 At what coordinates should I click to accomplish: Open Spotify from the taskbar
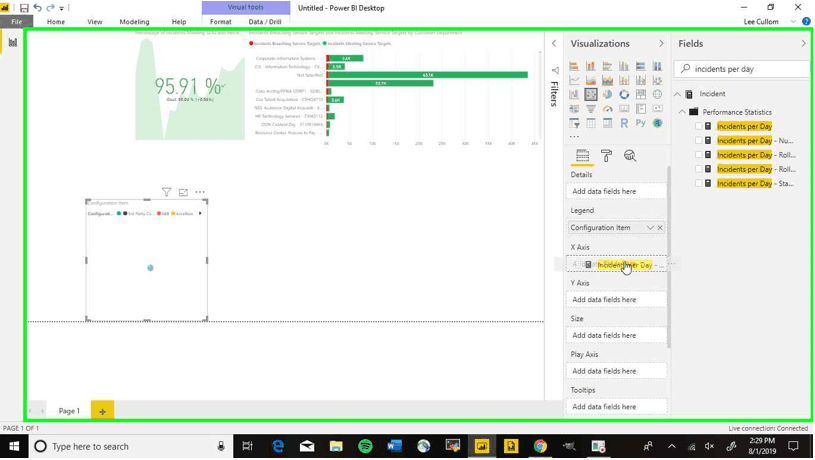(365, 446)
